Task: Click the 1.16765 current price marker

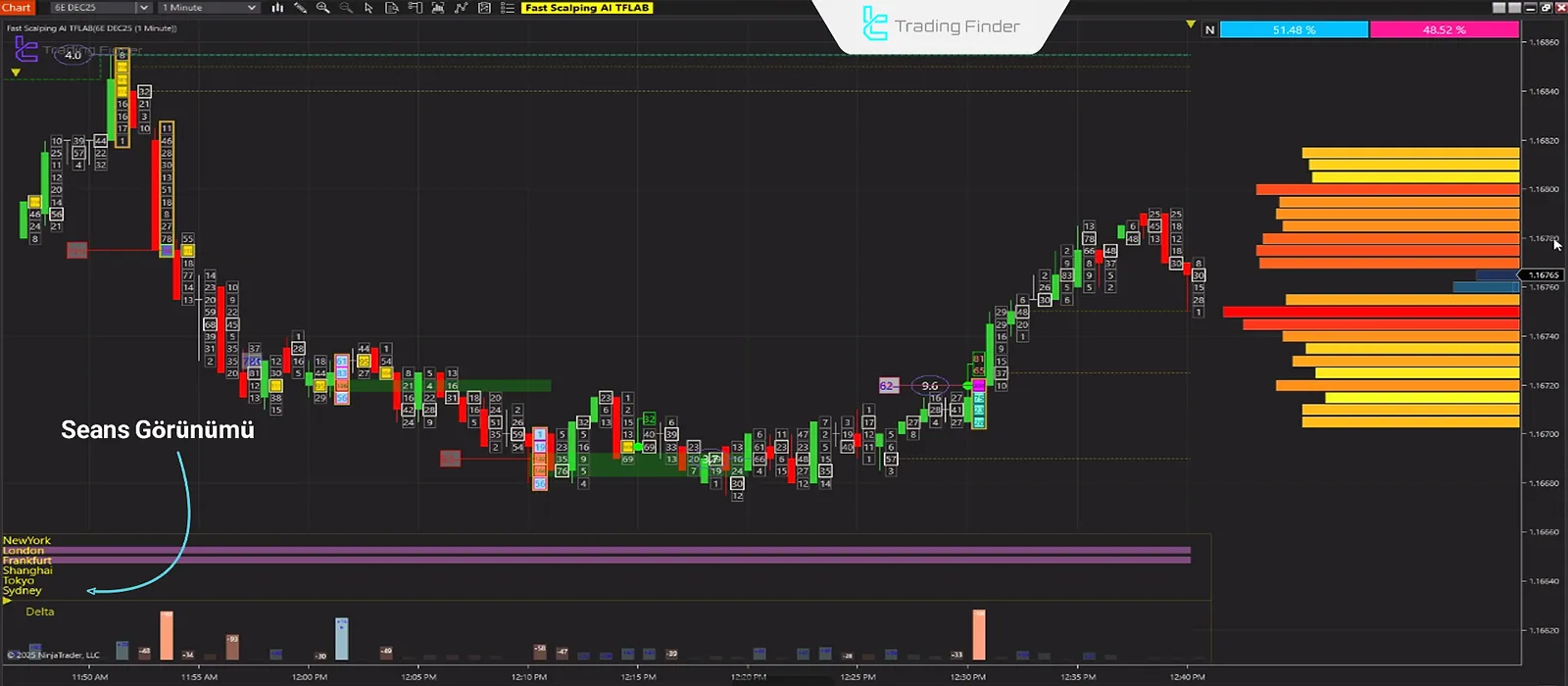Action: point(1543,275)
